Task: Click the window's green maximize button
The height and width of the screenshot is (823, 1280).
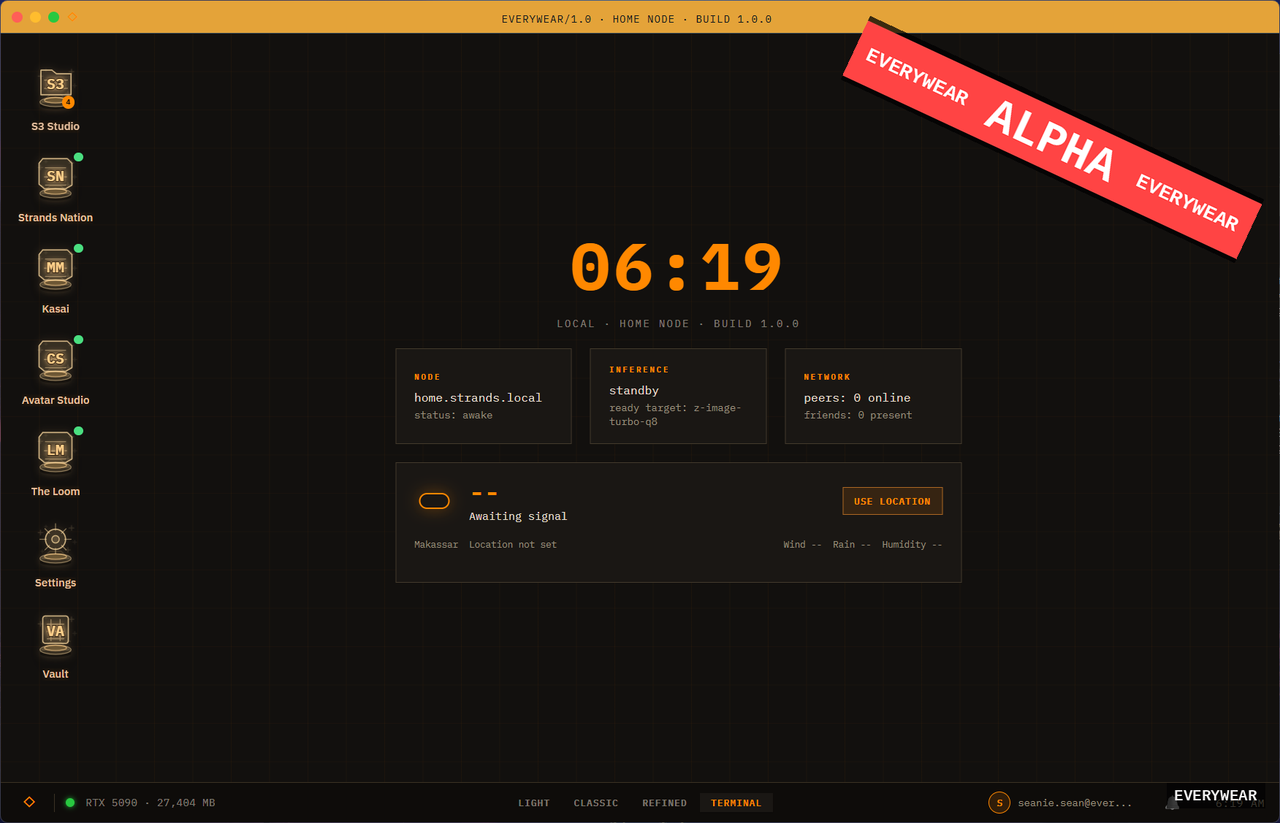Action: click(53, 17)
